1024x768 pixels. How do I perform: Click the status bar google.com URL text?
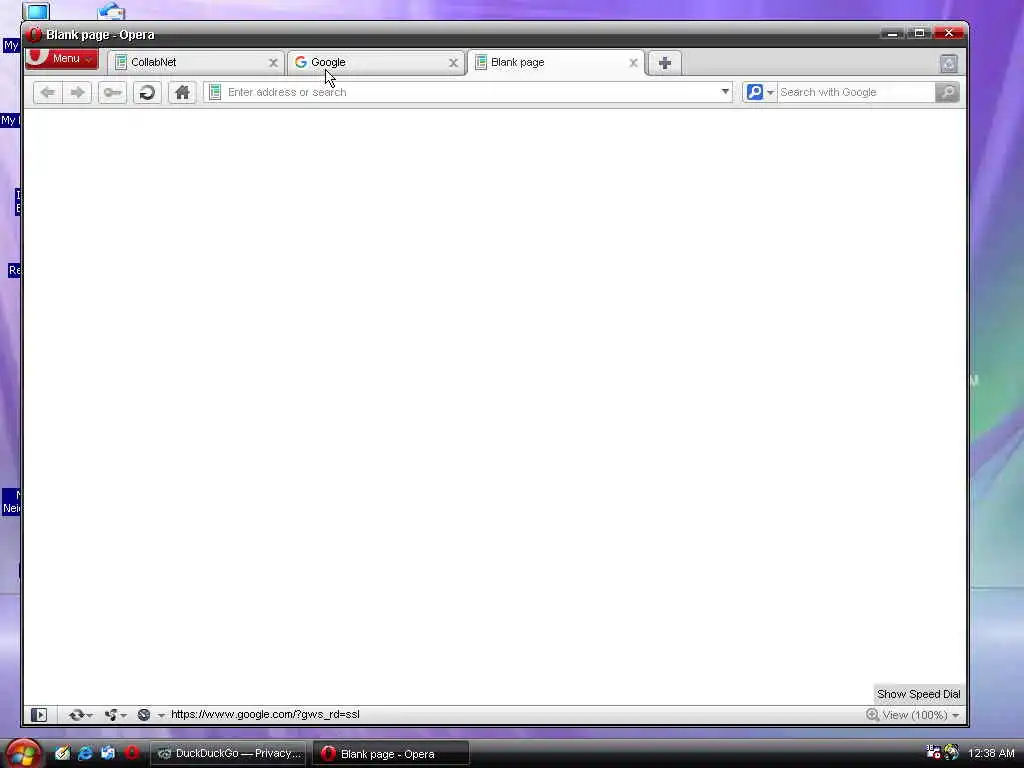[265, 714]
